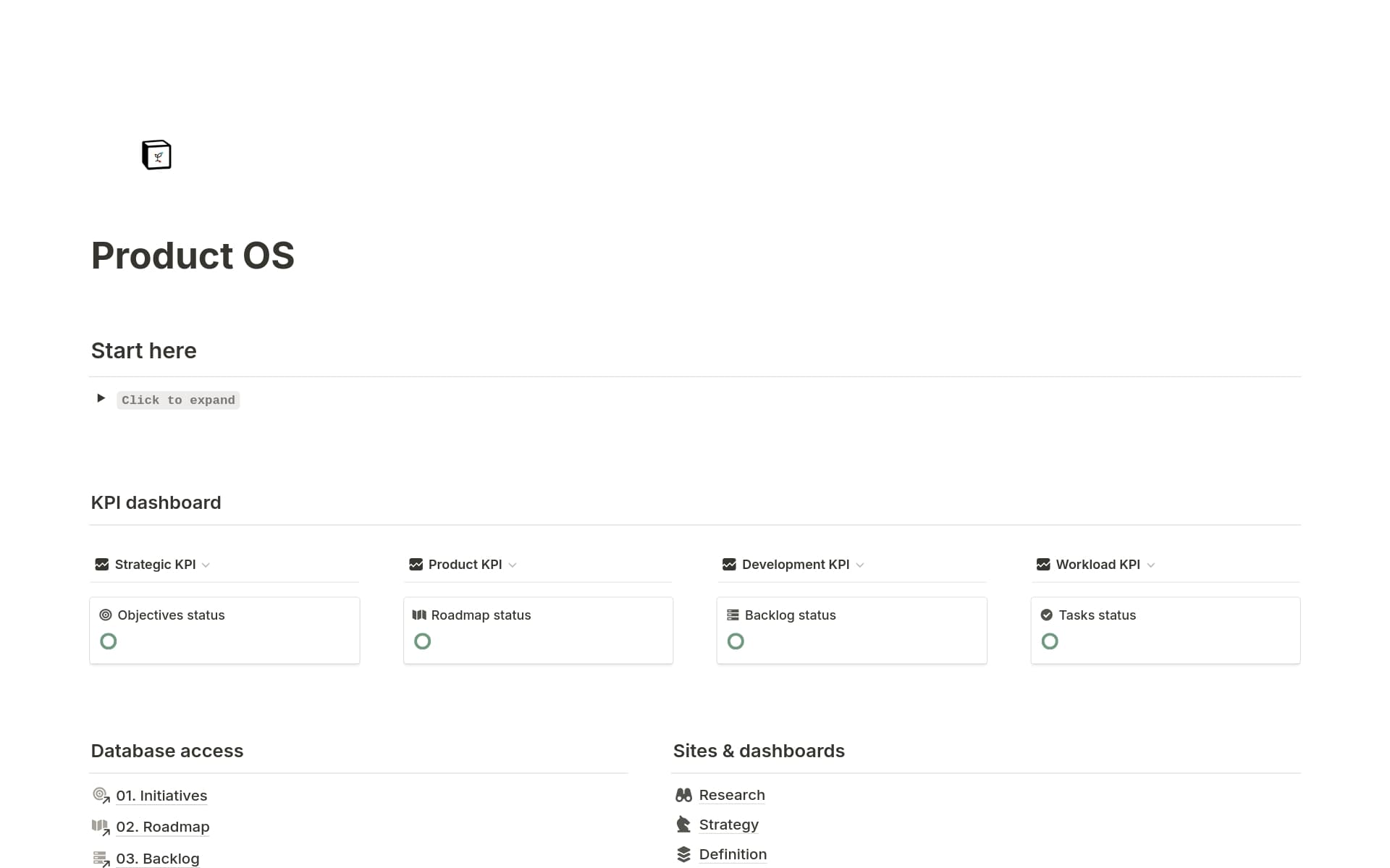
Task: Open the Product KPI view dropdown chevron
Action: pos(513,565)
